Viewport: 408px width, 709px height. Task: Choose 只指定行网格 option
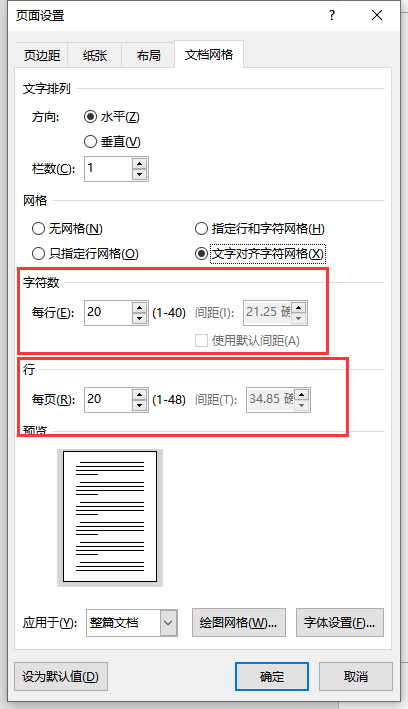pos(85,254)
